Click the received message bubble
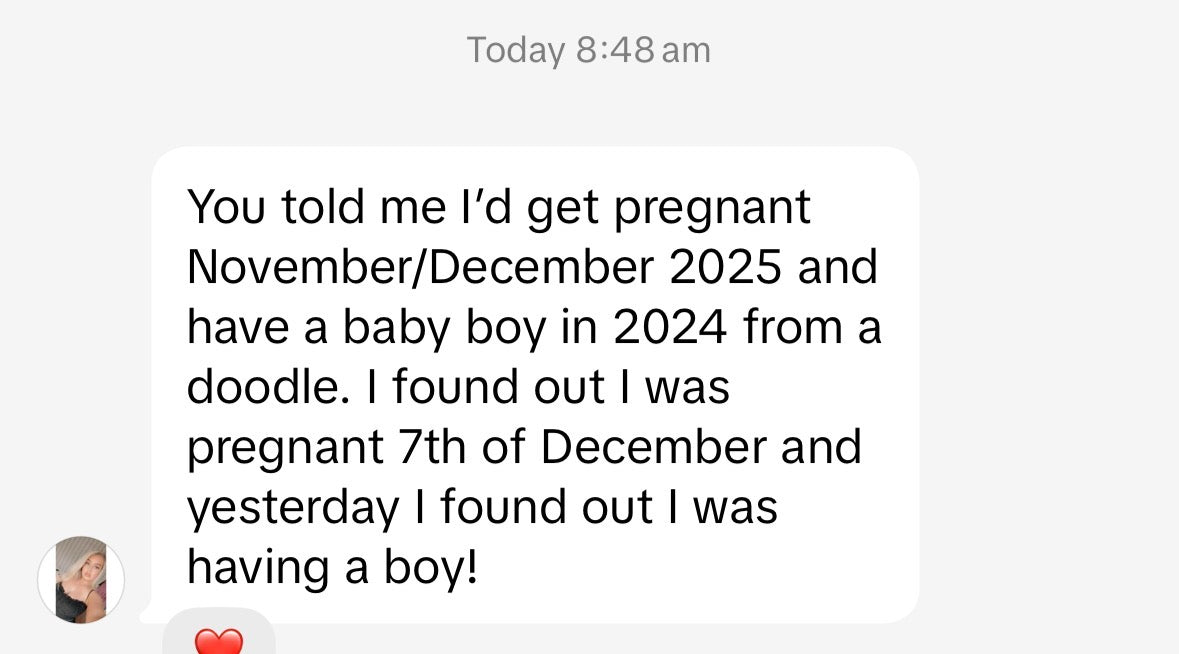The height and width of the screenshot is (654, 1179). [535, 385]
